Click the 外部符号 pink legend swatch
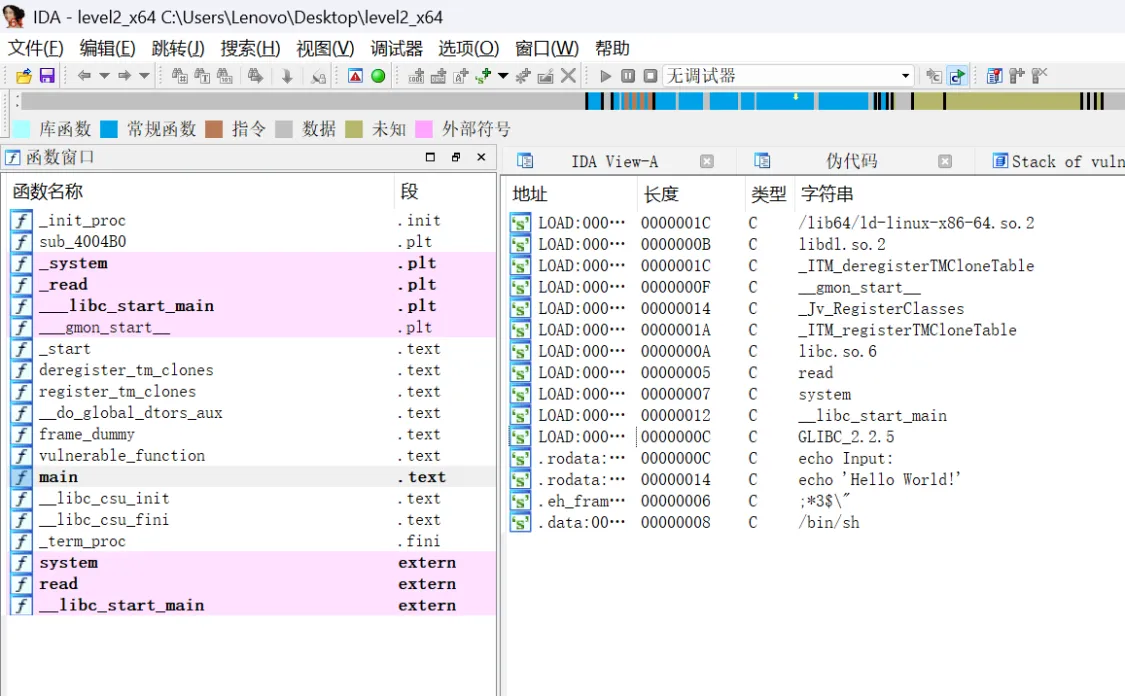The height and width of the screenshot is (696, 1125). 424,129
